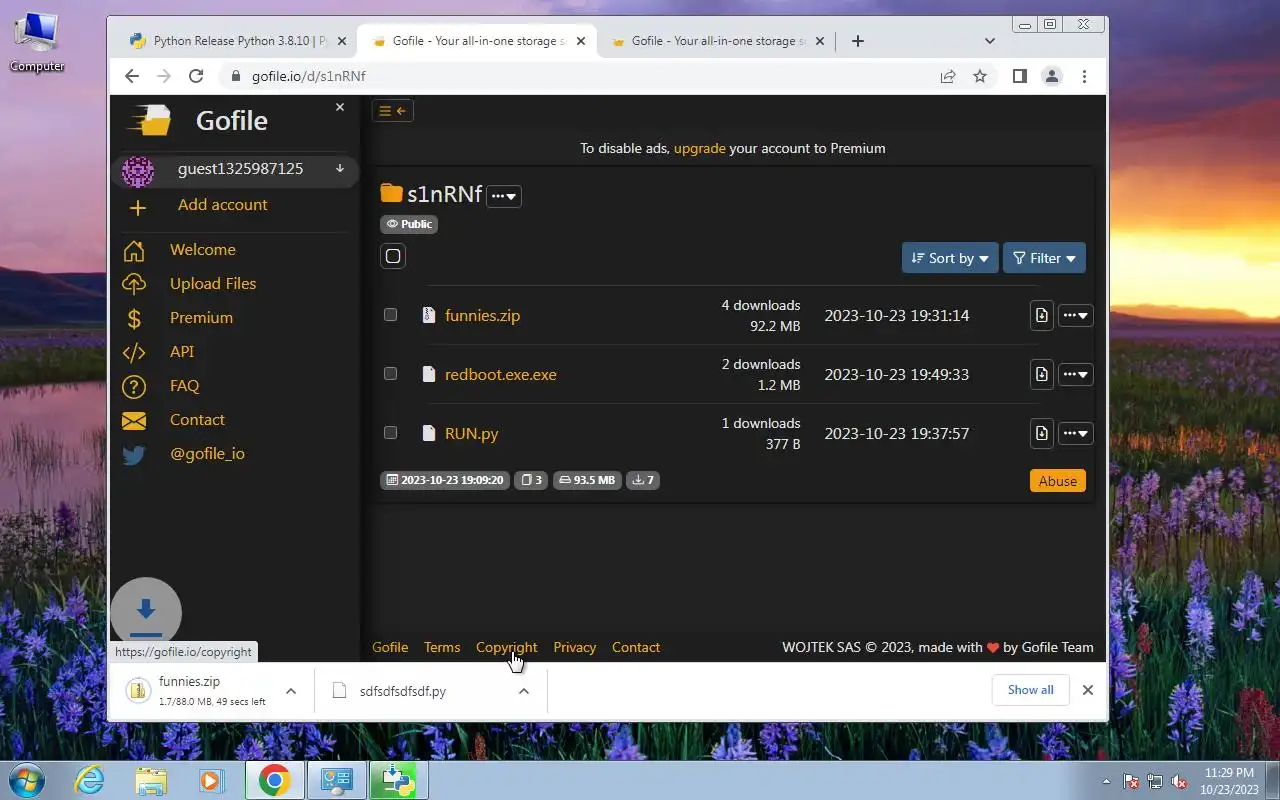Open Windows Explorer from the taskbar
Image resolution: width=1280 pixels, height=800 pixels.
click(151, 780)
